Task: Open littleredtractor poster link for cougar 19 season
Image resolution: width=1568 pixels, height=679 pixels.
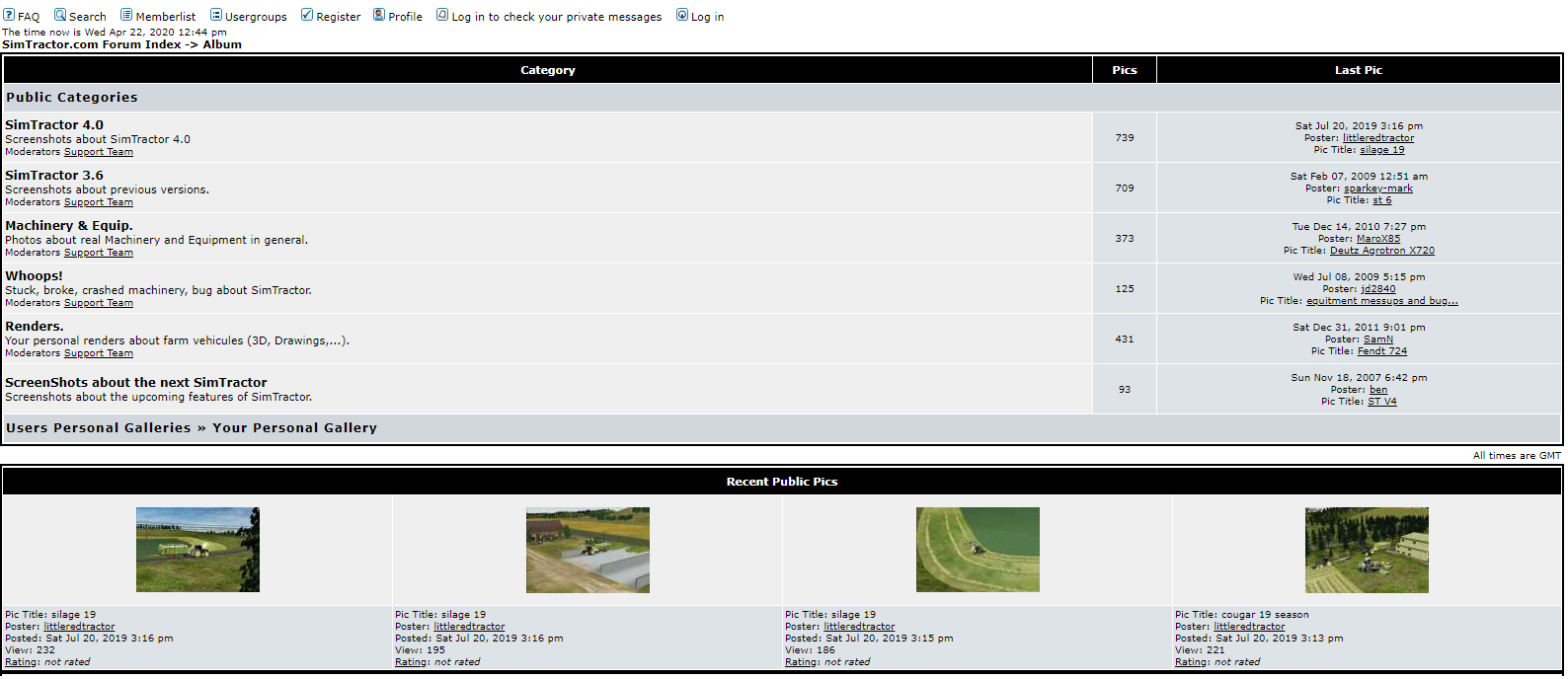Action: pyautogui.click(x=1249, y=627)
